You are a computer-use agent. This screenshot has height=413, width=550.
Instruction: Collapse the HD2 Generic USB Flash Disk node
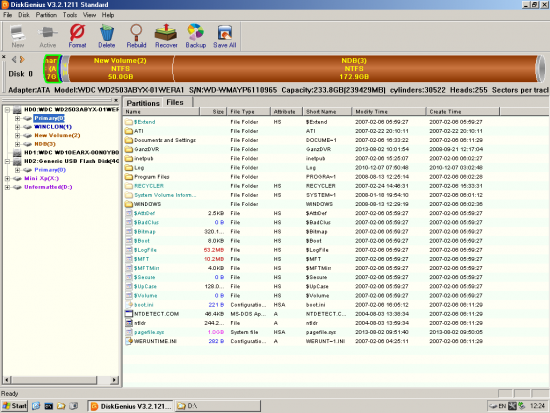pyautogui.click(x=7, y=161)
